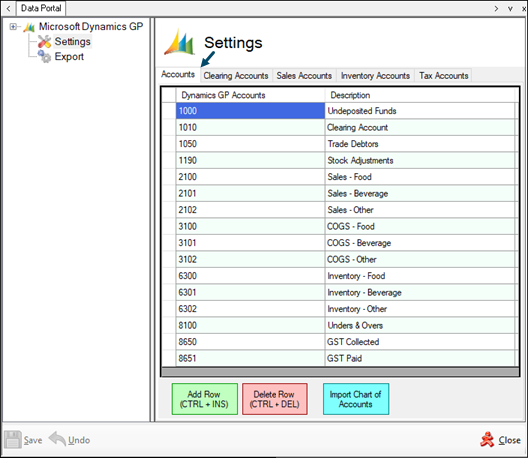The width and height of the screenshot is (528, 458).
Task: Click the row selector for account 1000
Action: tap(169, 111)
